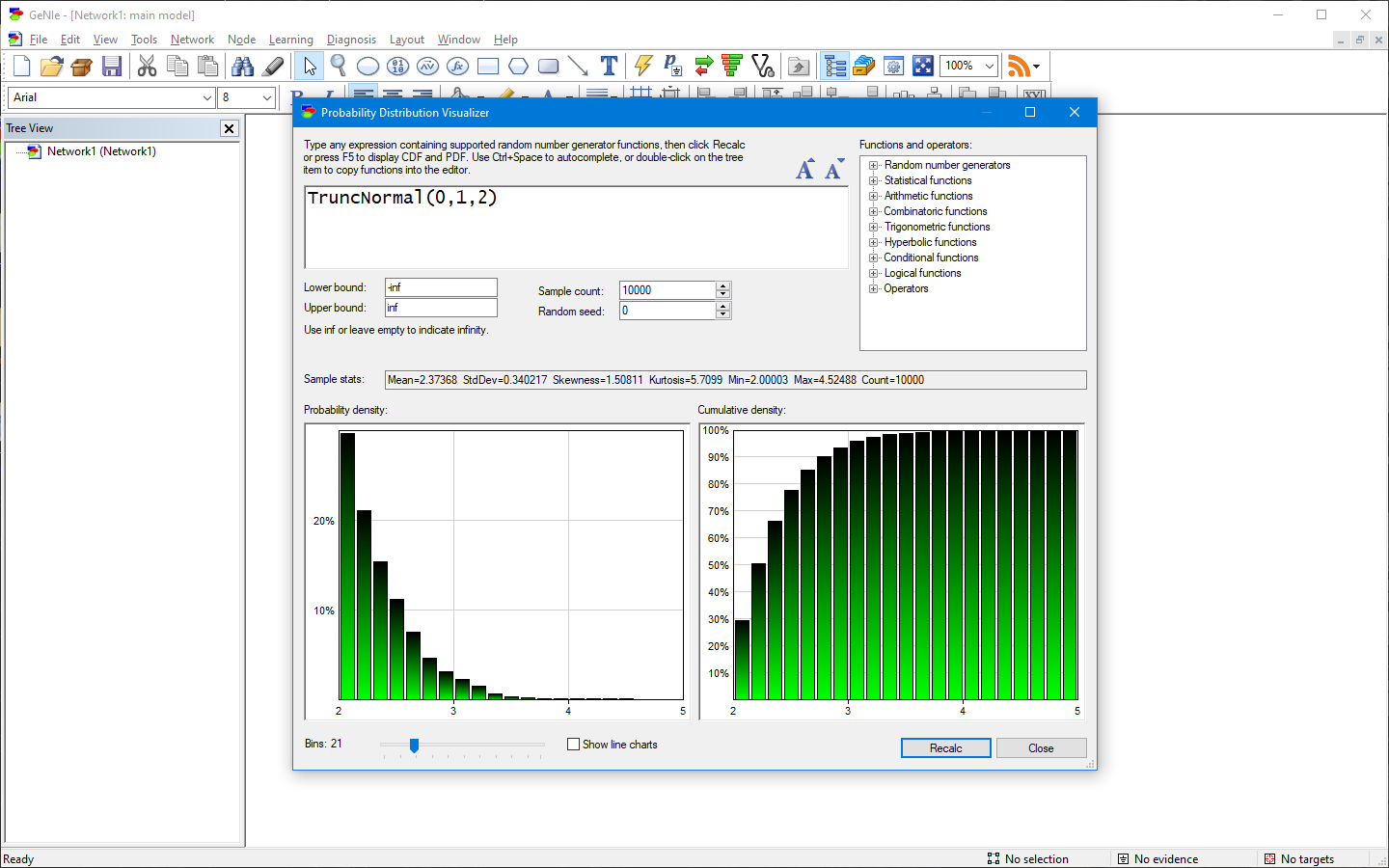Viewport: 1389px width, 868px height.
Task: Expand Statistical functions category
Action: point(874,180)
